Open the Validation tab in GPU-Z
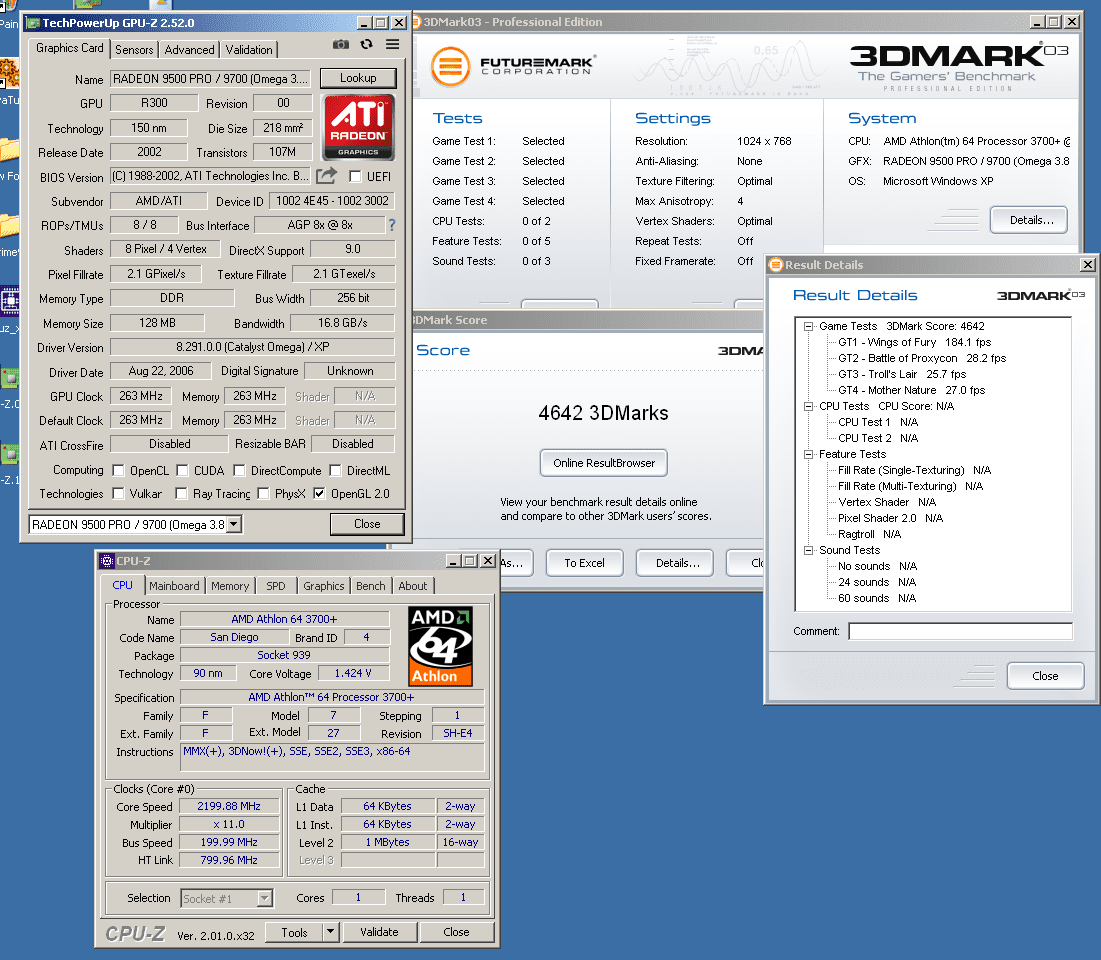Image resolution: width=1101 pixels, height=960 pixels. coord(249,50)
